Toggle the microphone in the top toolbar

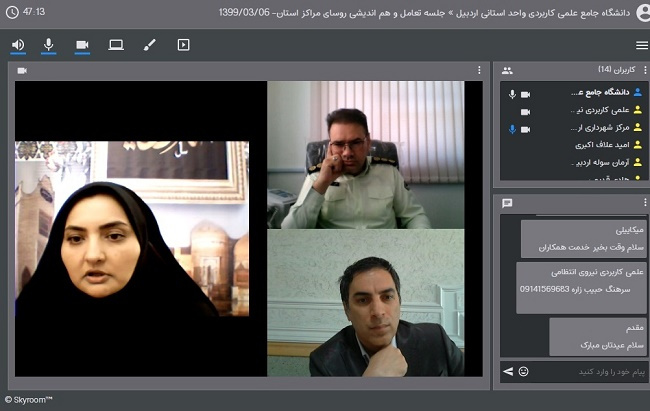pos(48,45)
